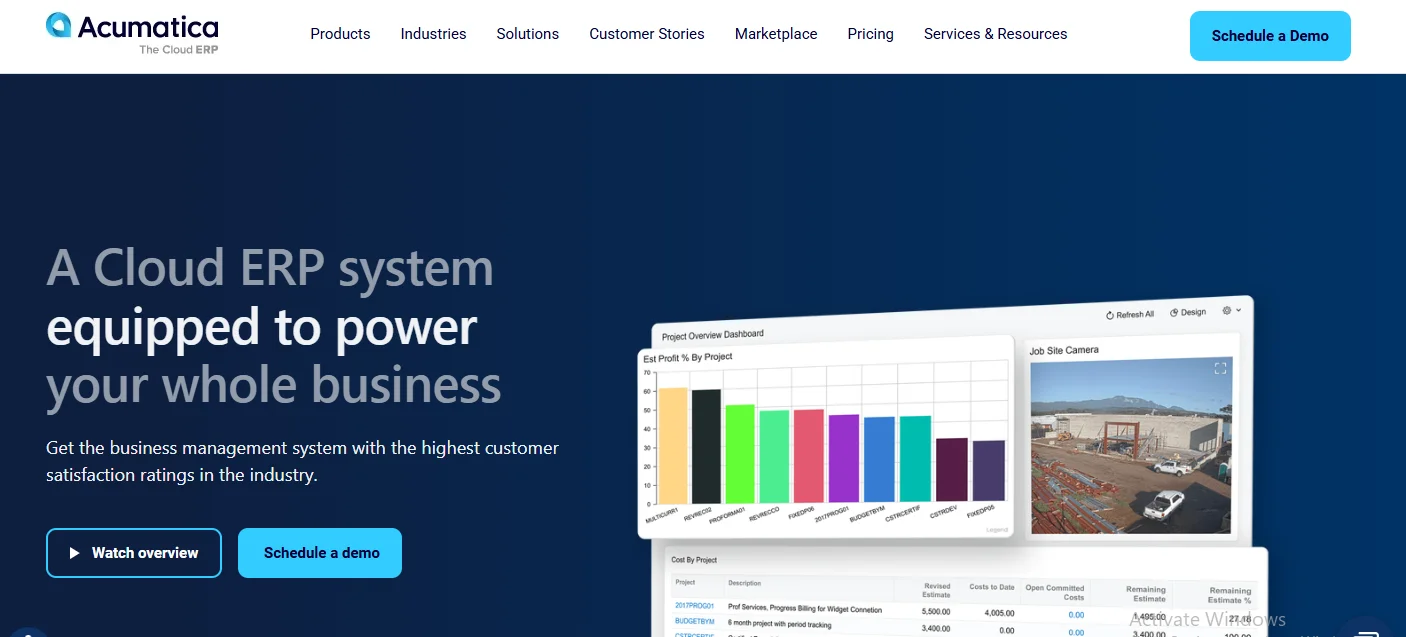
Task: Click Schedule a demo button below headline
Action: [x=320, y=553]
